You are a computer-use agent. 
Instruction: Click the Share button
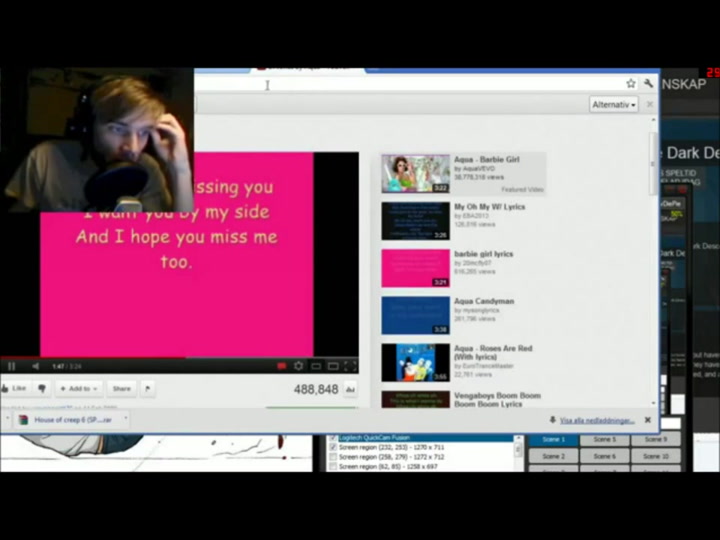[121, 388]
